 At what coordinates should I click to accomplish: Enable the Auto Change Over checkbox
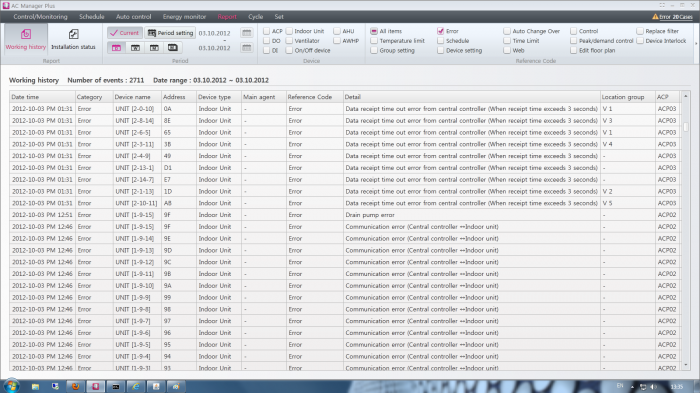(507, 31)
